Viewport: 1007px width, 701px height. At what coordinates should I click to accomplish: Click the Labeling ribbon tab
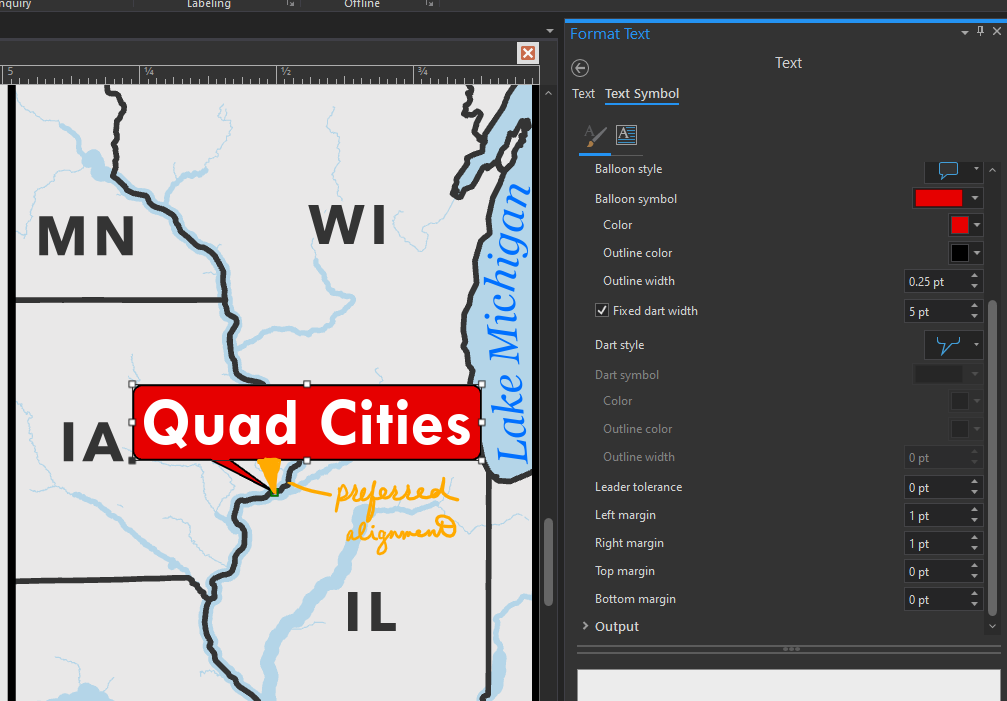[208, 4]
